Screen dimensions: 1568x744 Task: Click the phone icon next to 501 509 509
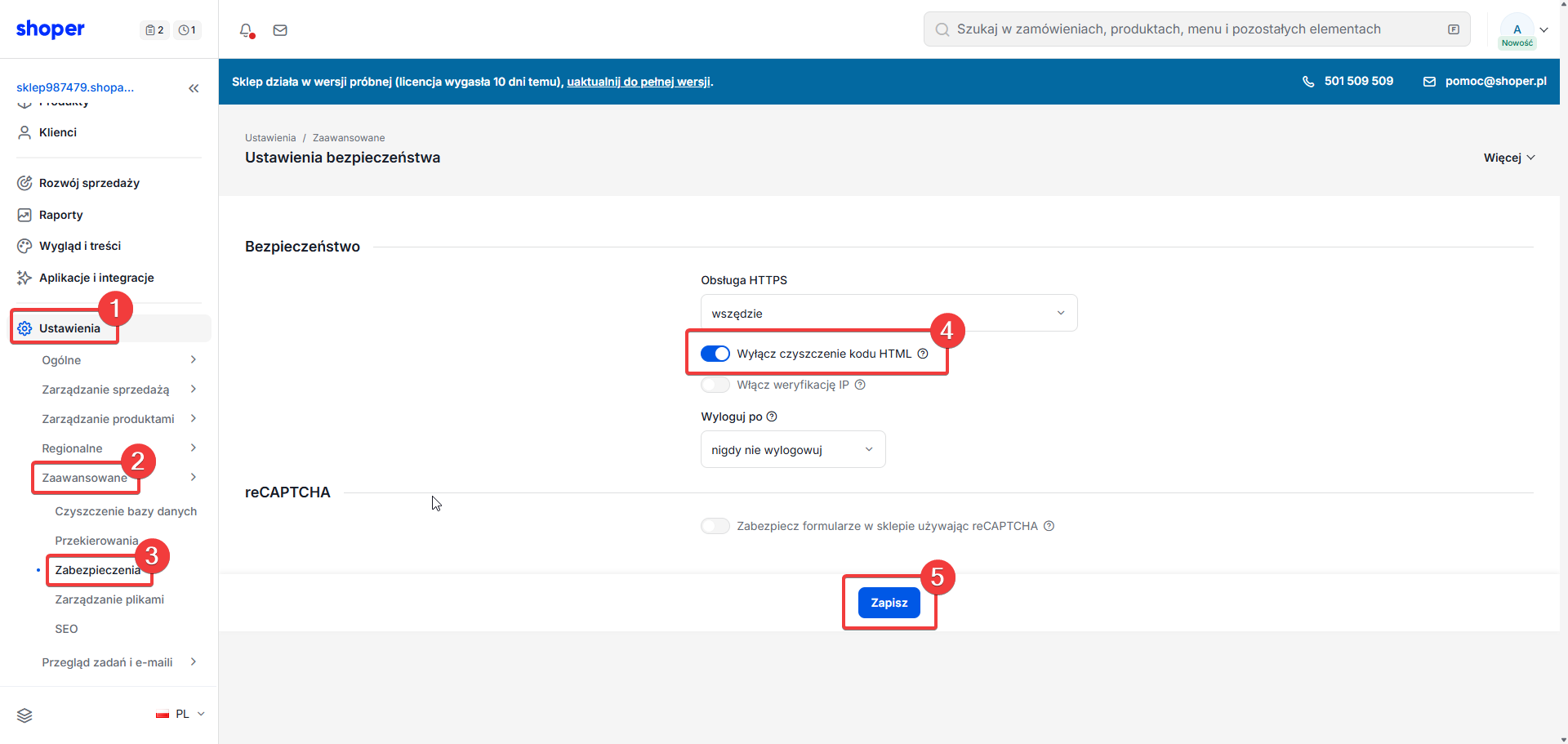(x=1308, y=82)
